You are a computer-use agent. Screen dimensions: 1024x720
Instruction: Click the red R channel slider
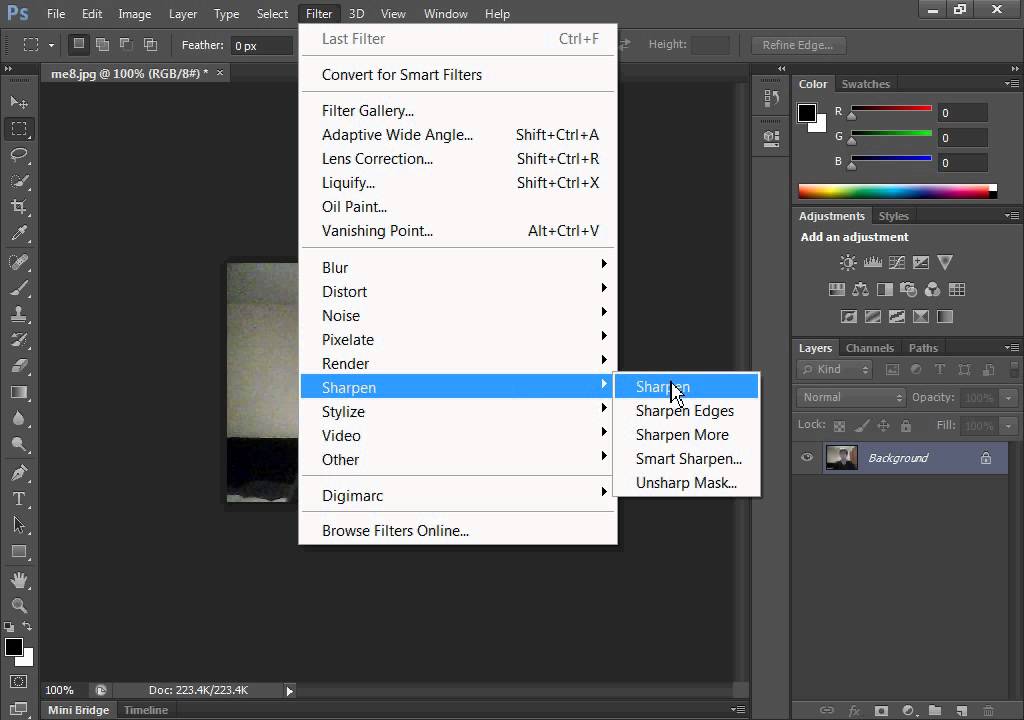point(891,109)
